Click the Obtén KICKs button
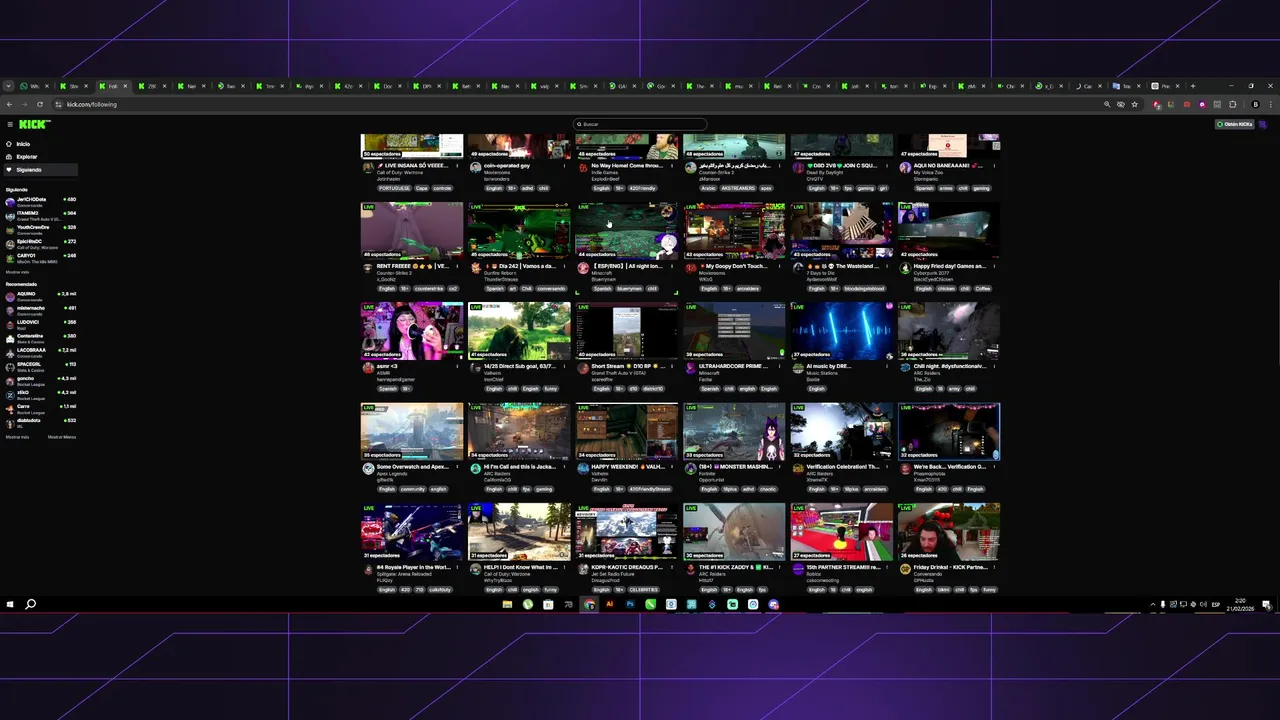 coord(1235,124)
